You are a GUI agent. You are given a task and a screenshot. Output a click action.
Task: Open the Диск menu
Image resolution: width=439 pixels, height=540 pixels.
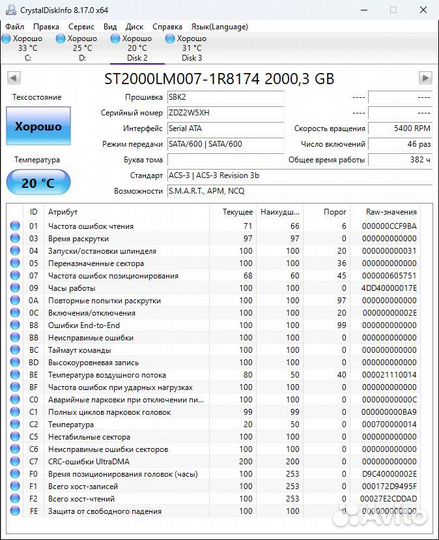tap(134, 27)
